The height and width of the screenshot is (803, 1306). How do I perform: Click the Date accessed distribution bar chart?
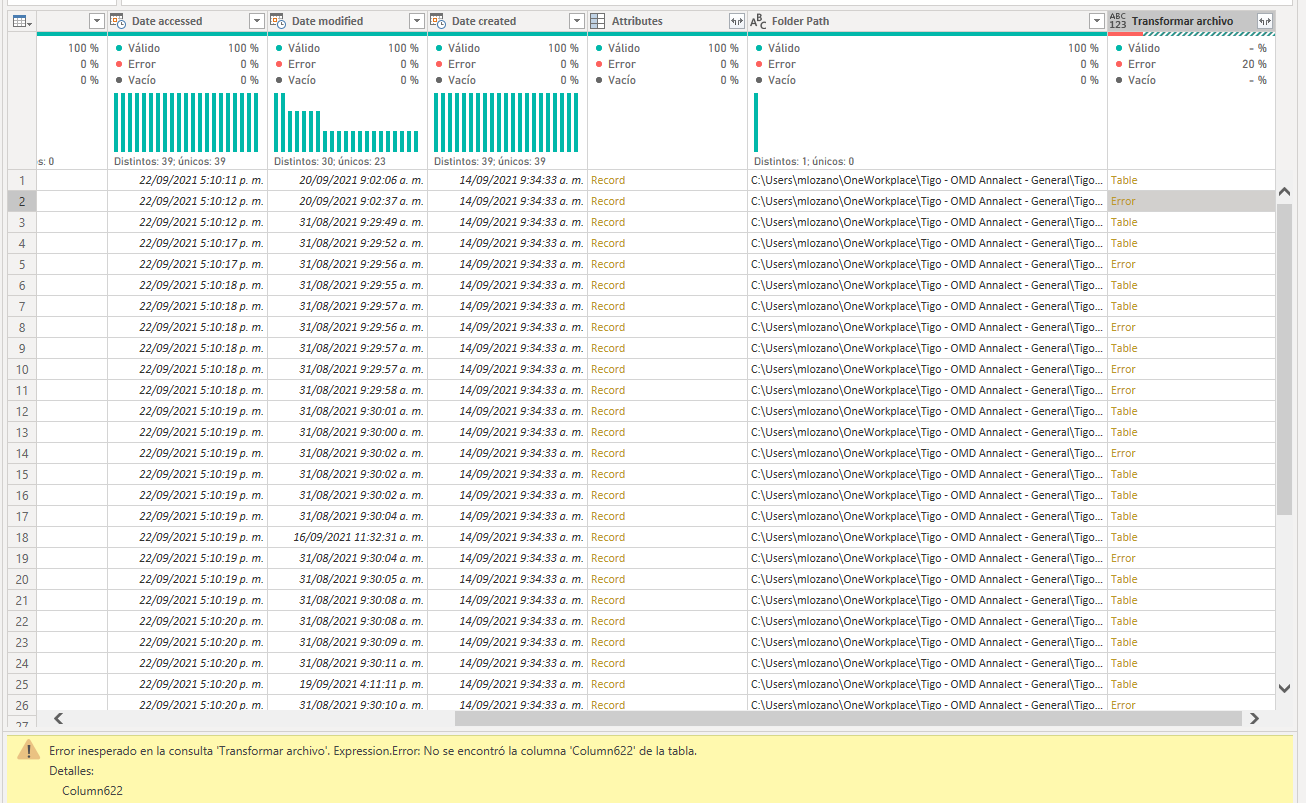click(187, 122)
